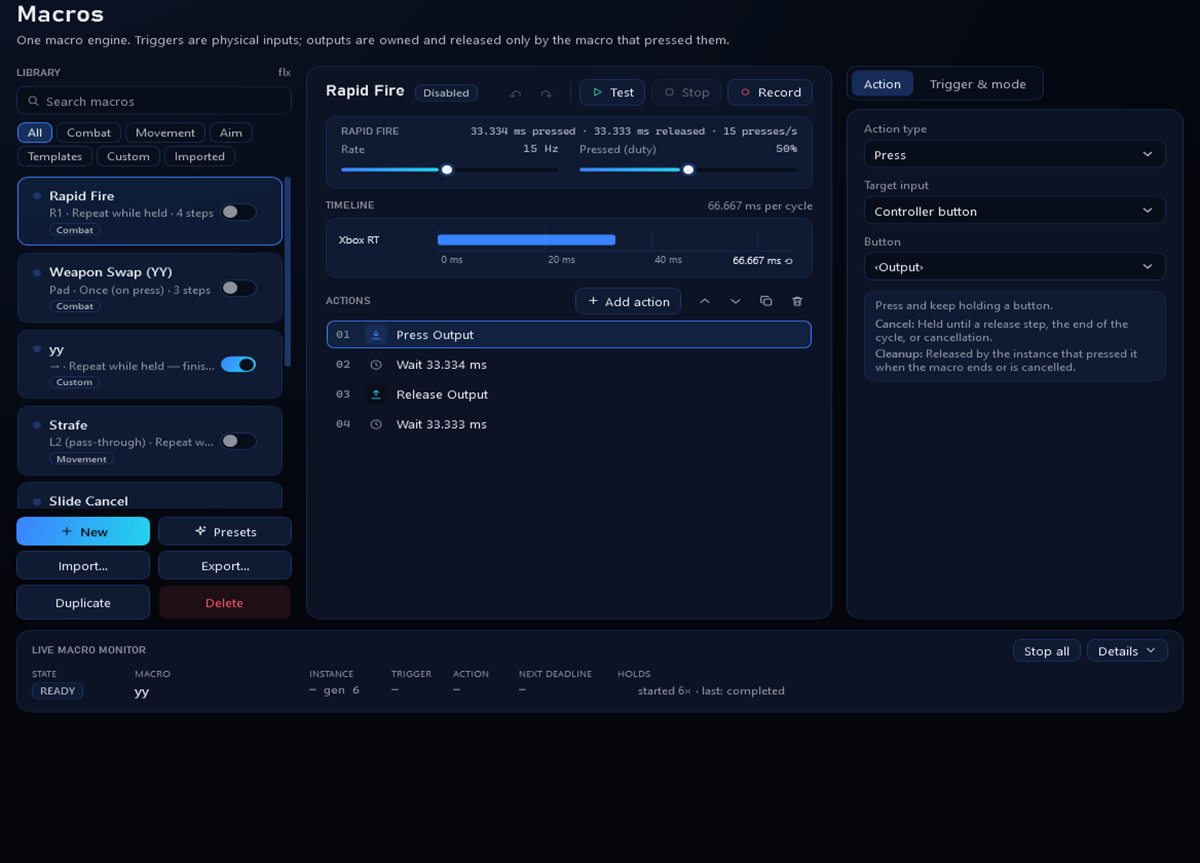Select the Slide Cancel macro card
This screenshot has width=1200, height=863.
150,496
